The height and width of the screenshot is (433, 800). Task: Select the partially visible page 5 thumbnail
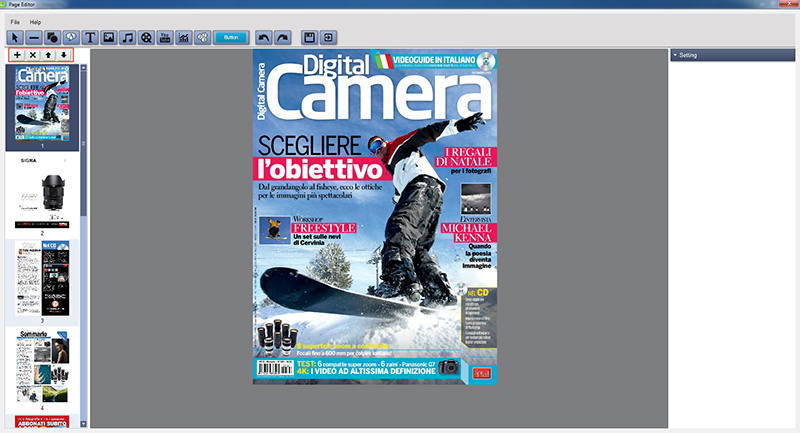(x=42, y=421)
